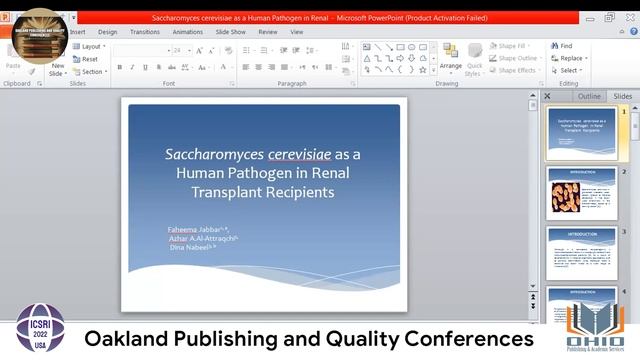Select the Down Arrow block shape
Viewport: 640px width, 360px height.
click(411, 59)
